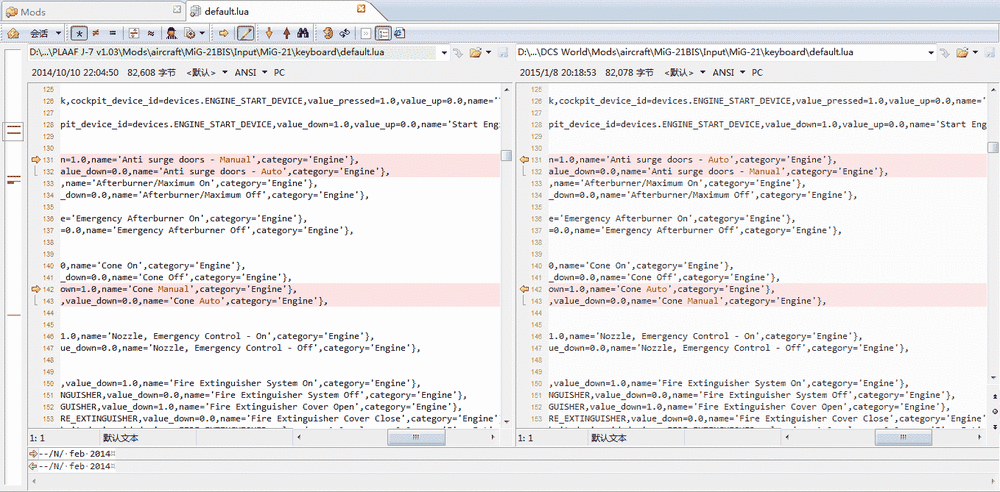Toggle the Edit (pencil) mode
The height and width of the screenshot is (492, 1000).
pos(245,33)
